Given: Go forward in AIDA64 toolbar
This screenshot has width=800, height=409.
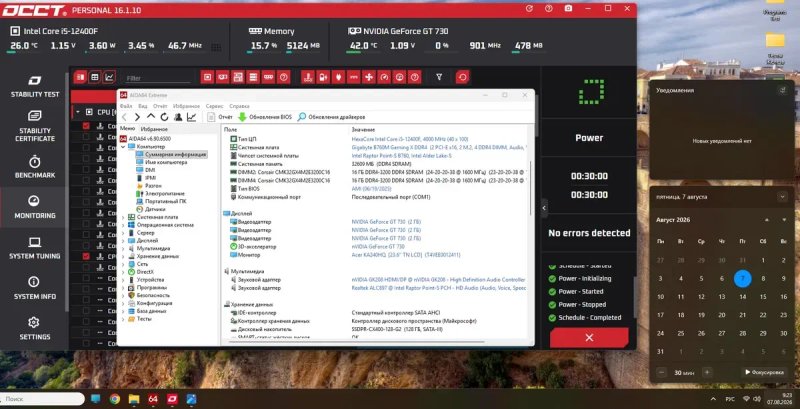Looking at the screenshot, I should pyautogui.click(x=137, y=117).
